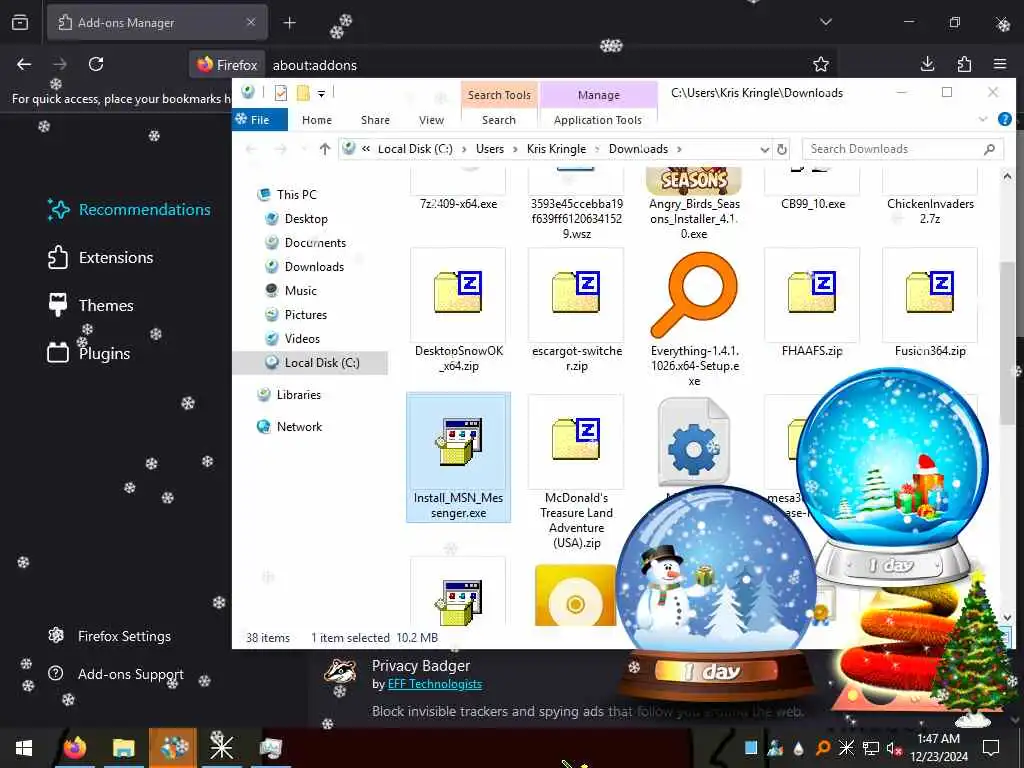Screen dimensions: 1024x768
Task: Expand chevron after Downloads in breadcrumb
Action: (x=679, y=150)
